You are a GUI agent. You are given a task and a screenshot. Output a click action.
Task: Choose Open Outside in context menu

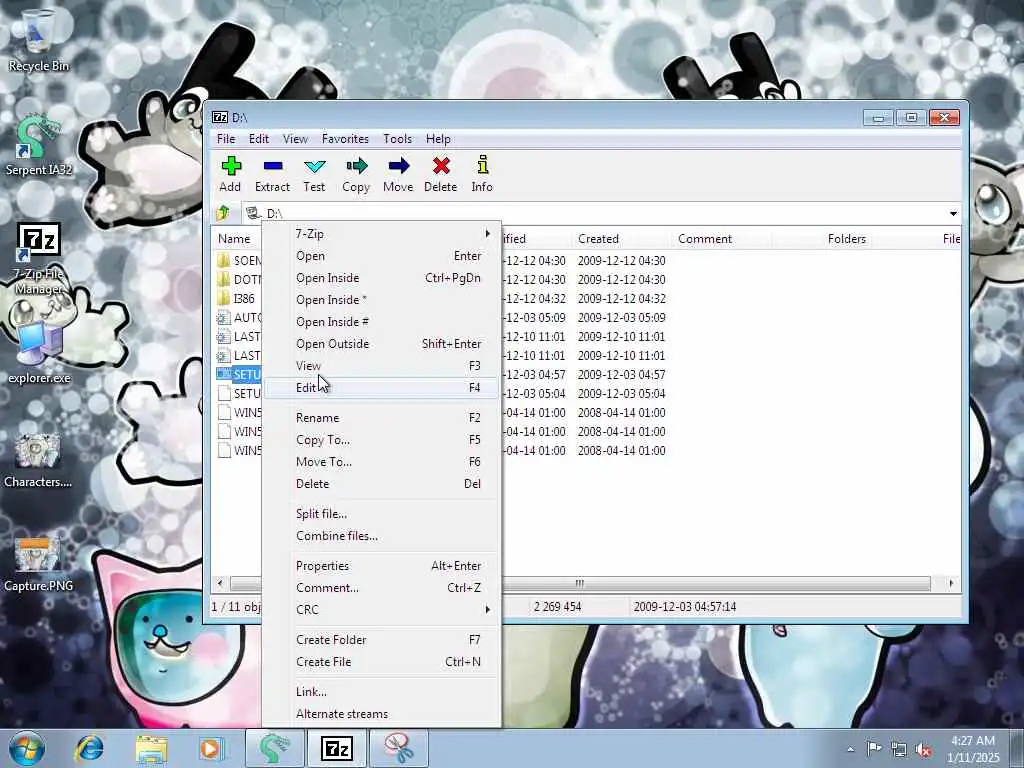(x=381, y=344)
